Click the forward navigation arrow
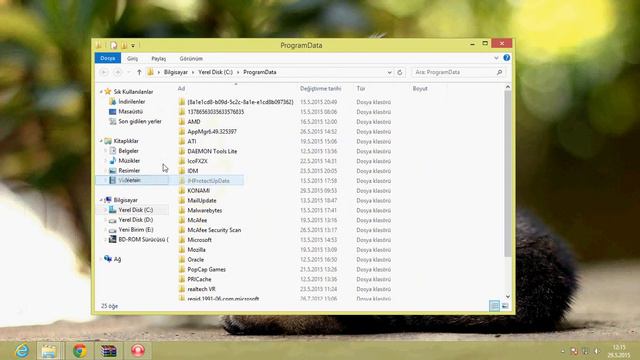 [118, 72]
